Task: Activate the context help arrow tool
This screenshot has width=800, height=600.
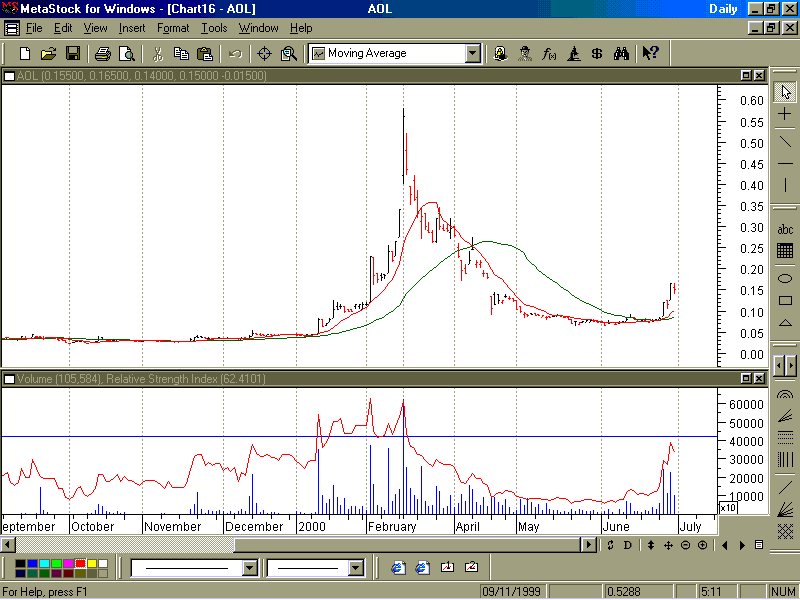Action: coord(651,54)
